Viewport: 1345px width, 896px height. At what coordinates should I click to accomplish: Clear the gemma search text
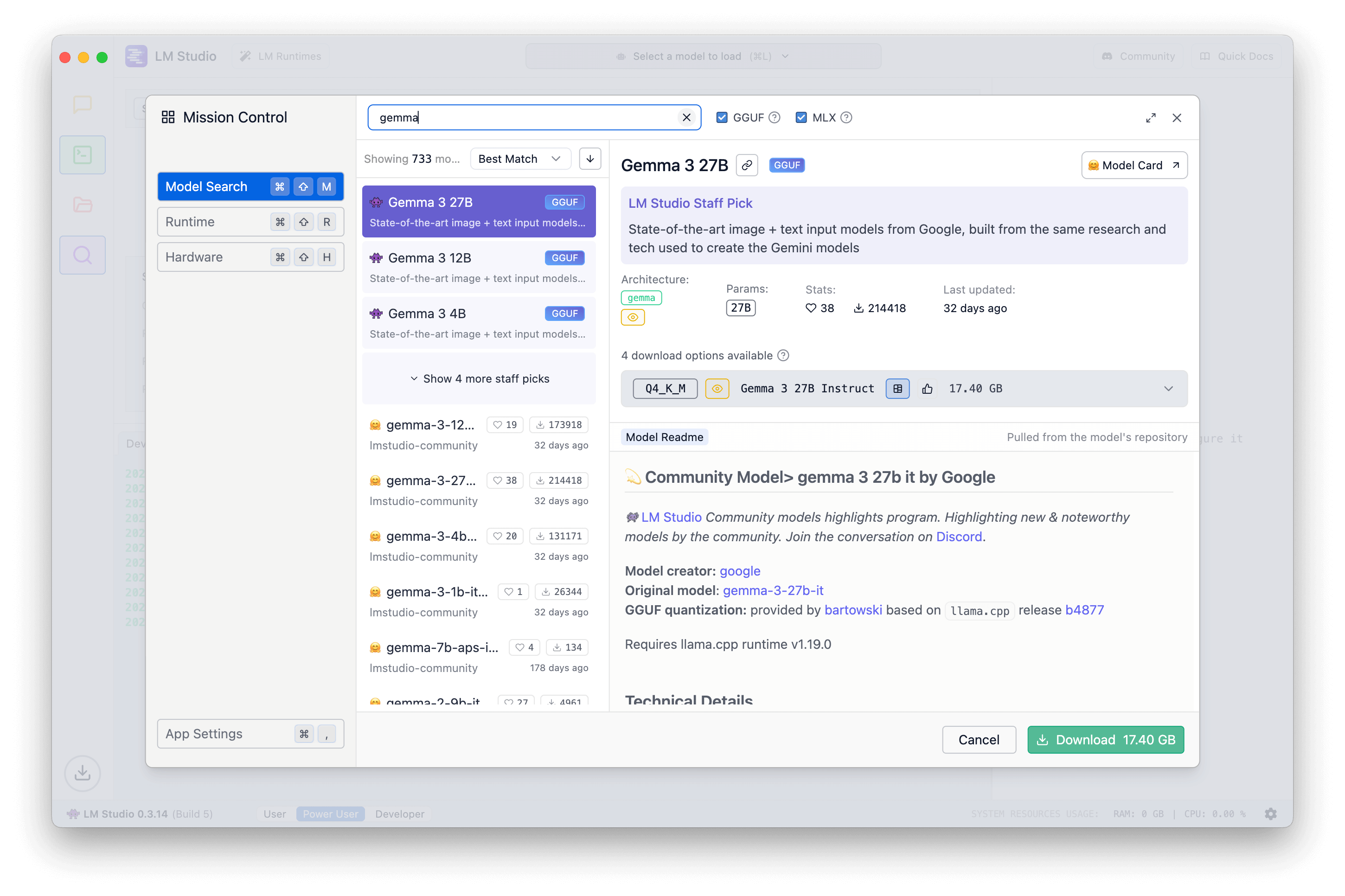686,118
